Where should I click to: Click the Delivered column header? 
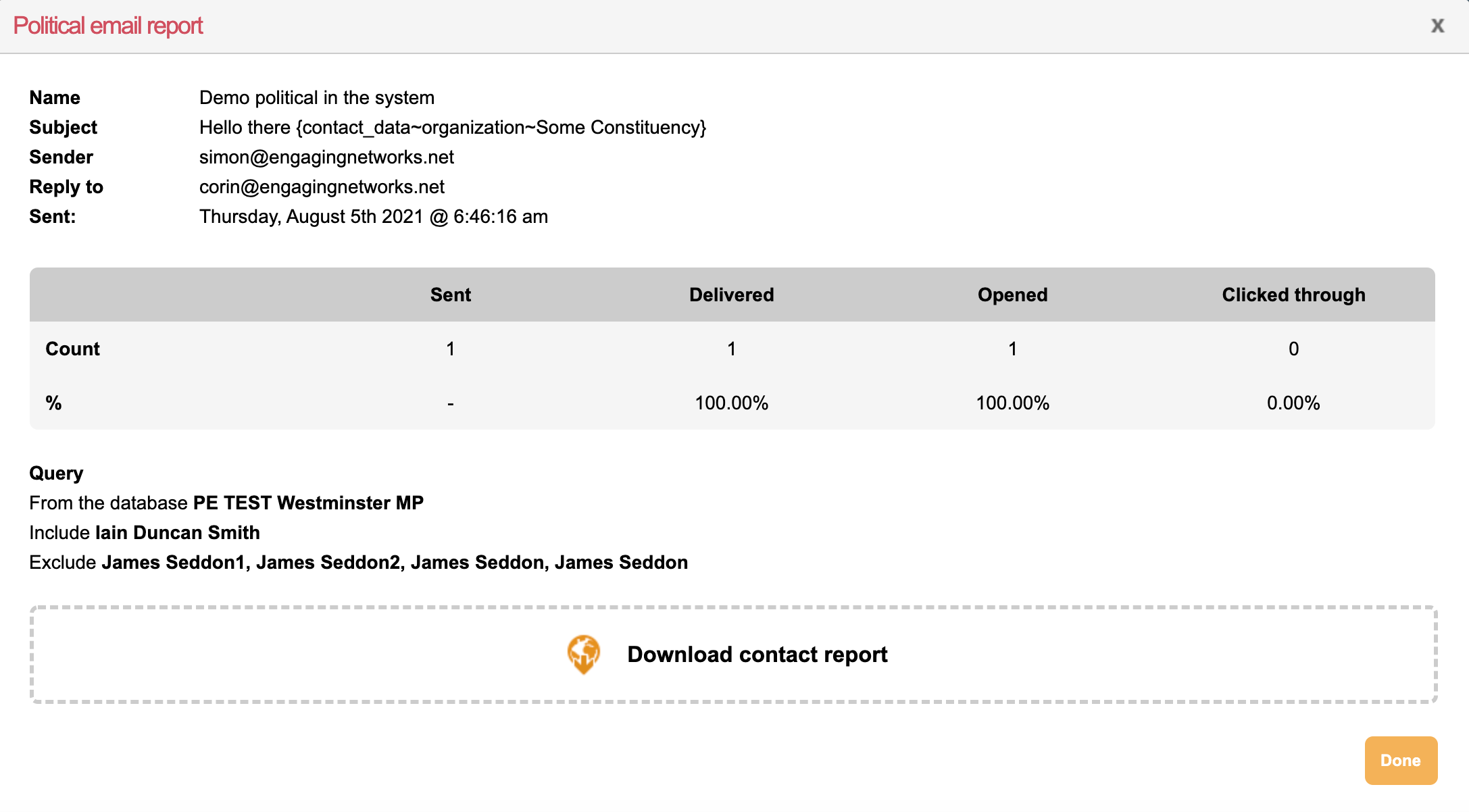(731, 295)
